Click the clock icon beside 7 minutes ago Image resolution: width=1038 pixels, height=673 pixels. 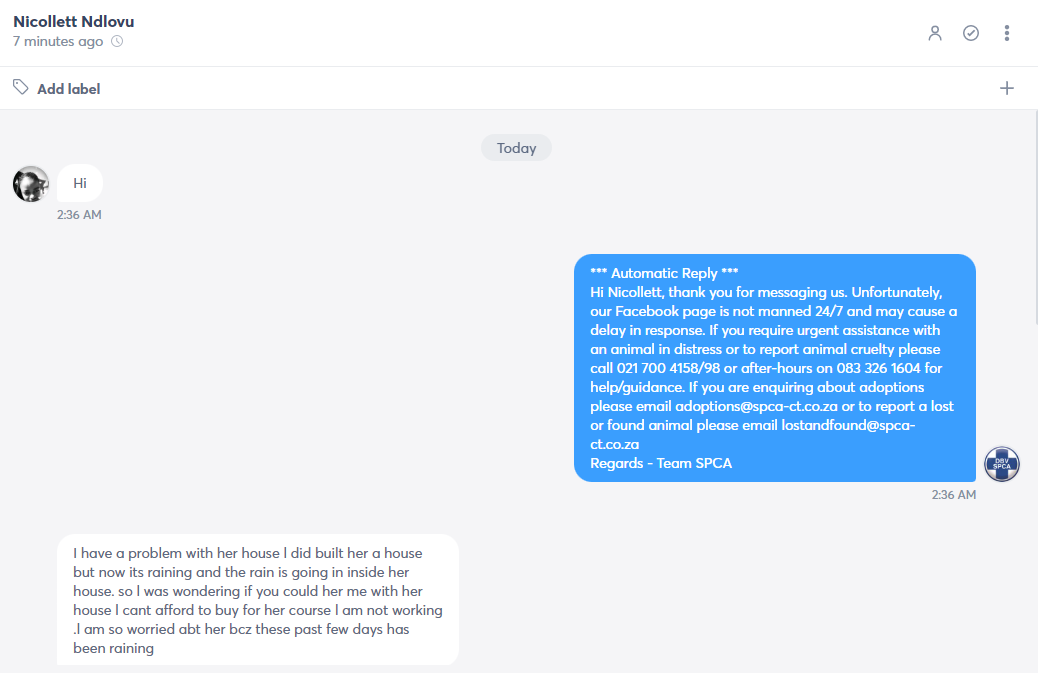(117, 41)
